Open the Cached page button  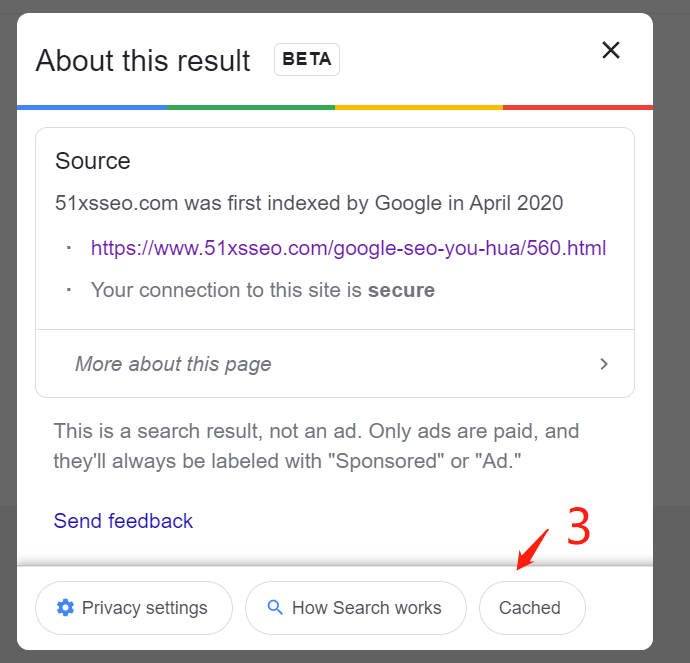tap(531, 608)
